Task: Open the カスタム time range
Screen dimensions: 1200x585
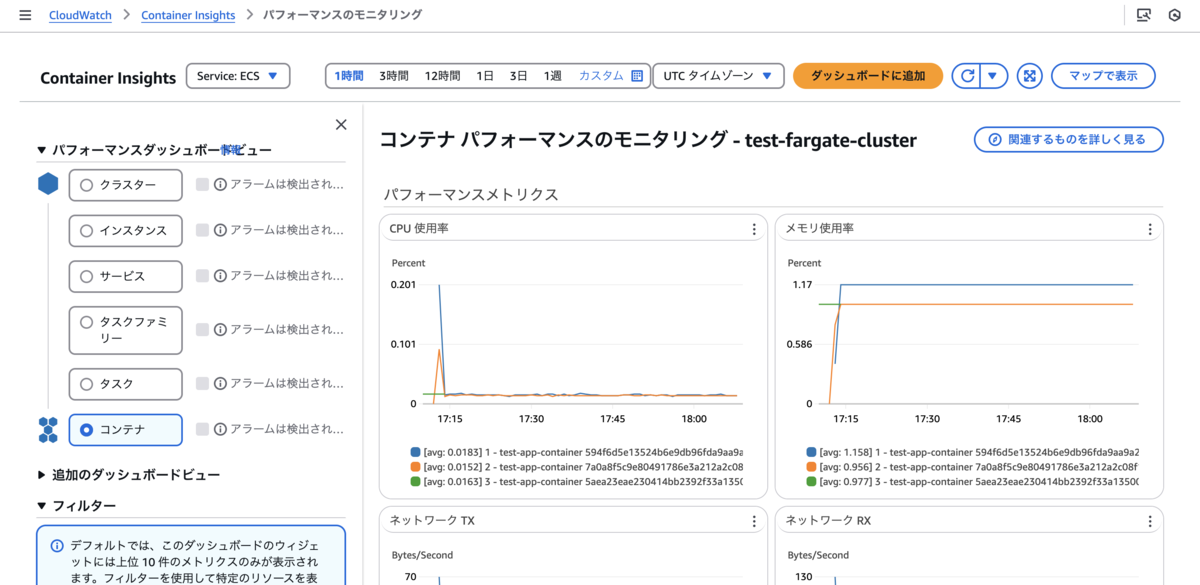Action: coord(601,76)
